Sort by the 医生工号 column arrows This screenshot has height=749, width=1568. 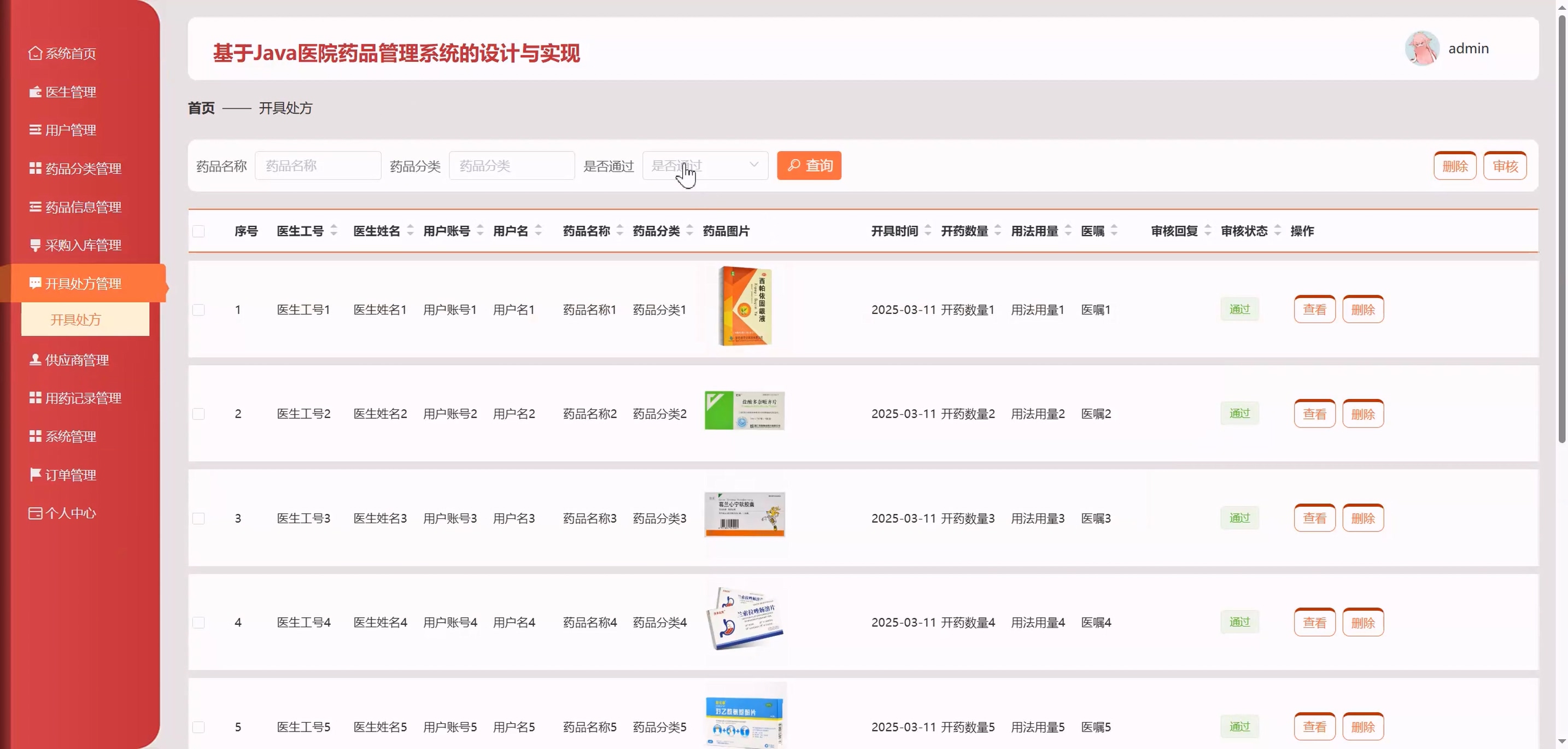[334, 231]
